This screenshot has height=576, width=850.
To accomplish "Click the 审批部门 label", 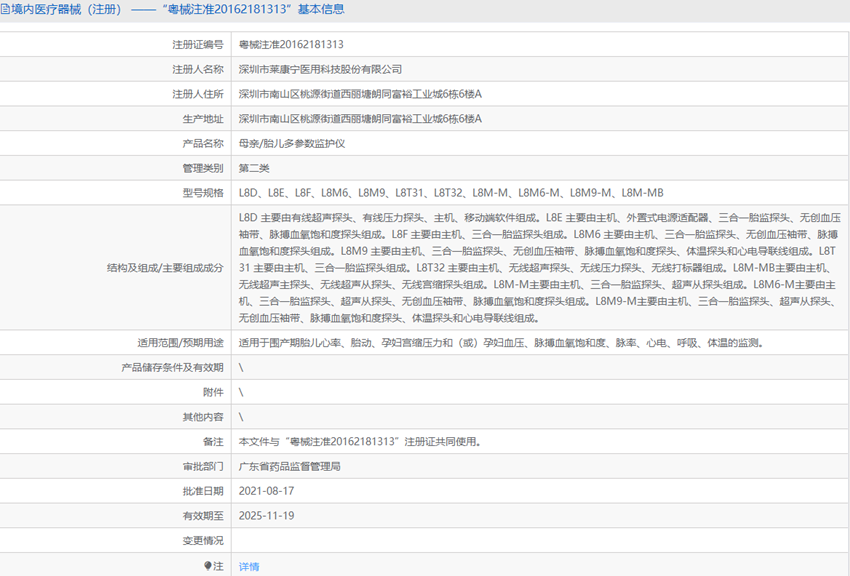I will [x=203, y=467].
